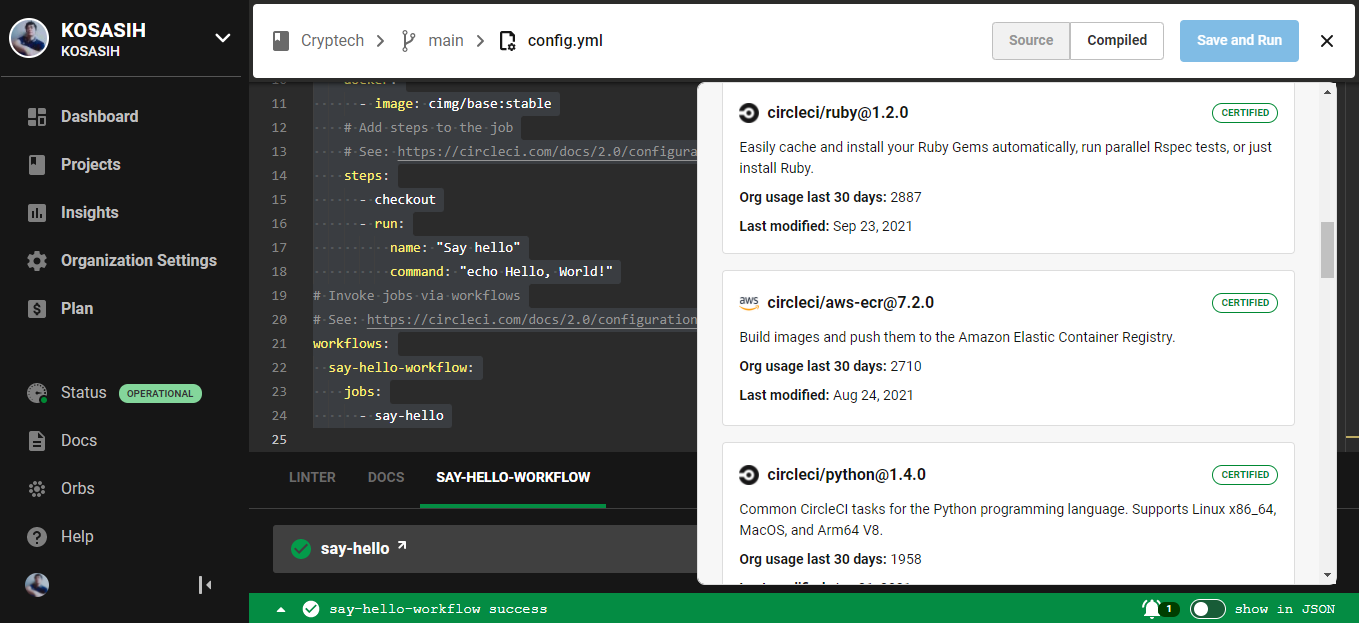1359x623 pixels.
Task: Open Plan menu label
Action: click(x=77, y=309)
